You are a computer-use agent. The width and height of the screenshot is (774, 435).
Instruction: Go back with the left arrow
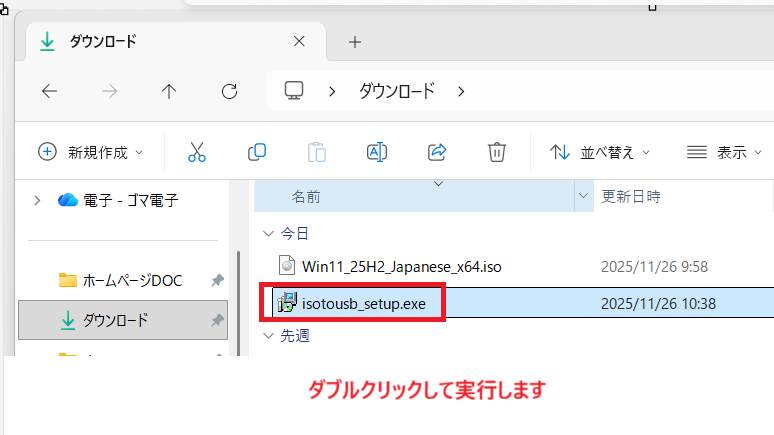click(49, 91)
